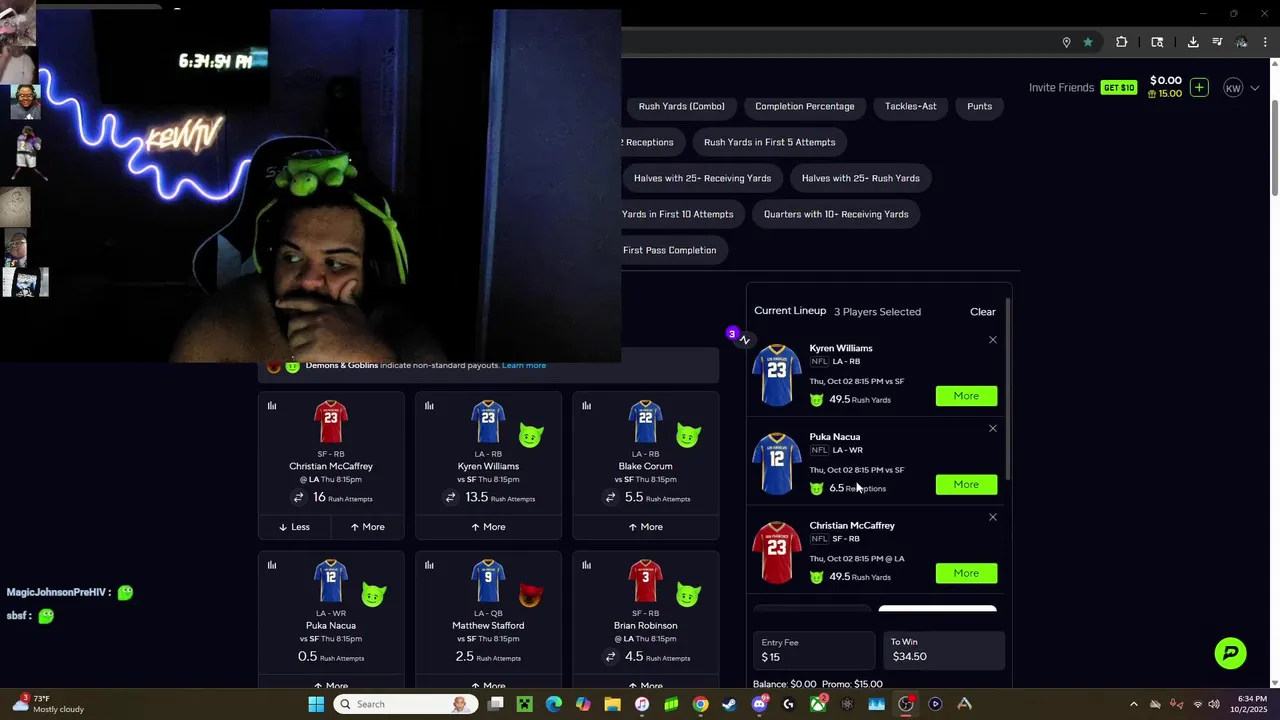
Task: Edit the Entry Fee field
Action: tap(813, 650)
